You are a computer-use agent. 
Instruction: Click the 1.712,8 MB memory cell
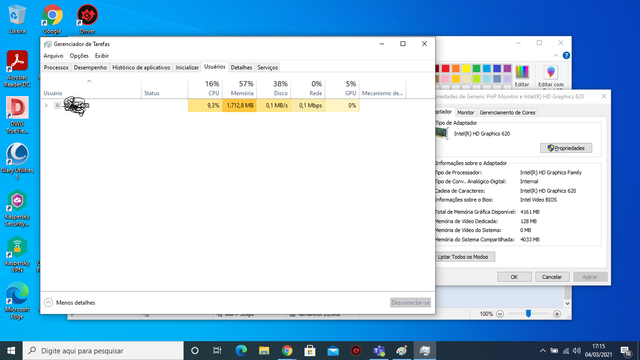240,105
